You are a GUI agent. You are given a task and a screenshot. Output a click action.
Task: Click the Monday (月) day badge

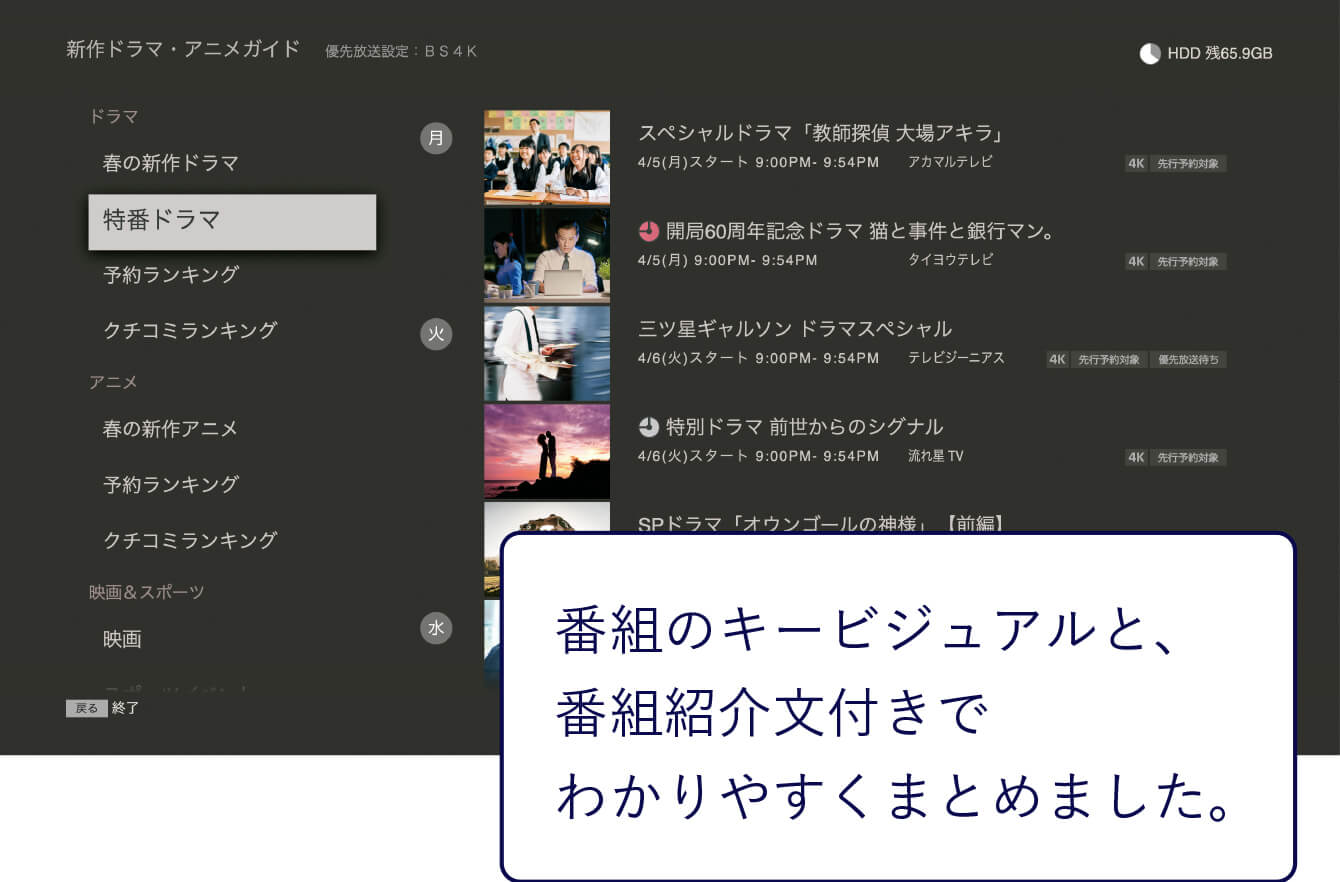click(436, 138)
